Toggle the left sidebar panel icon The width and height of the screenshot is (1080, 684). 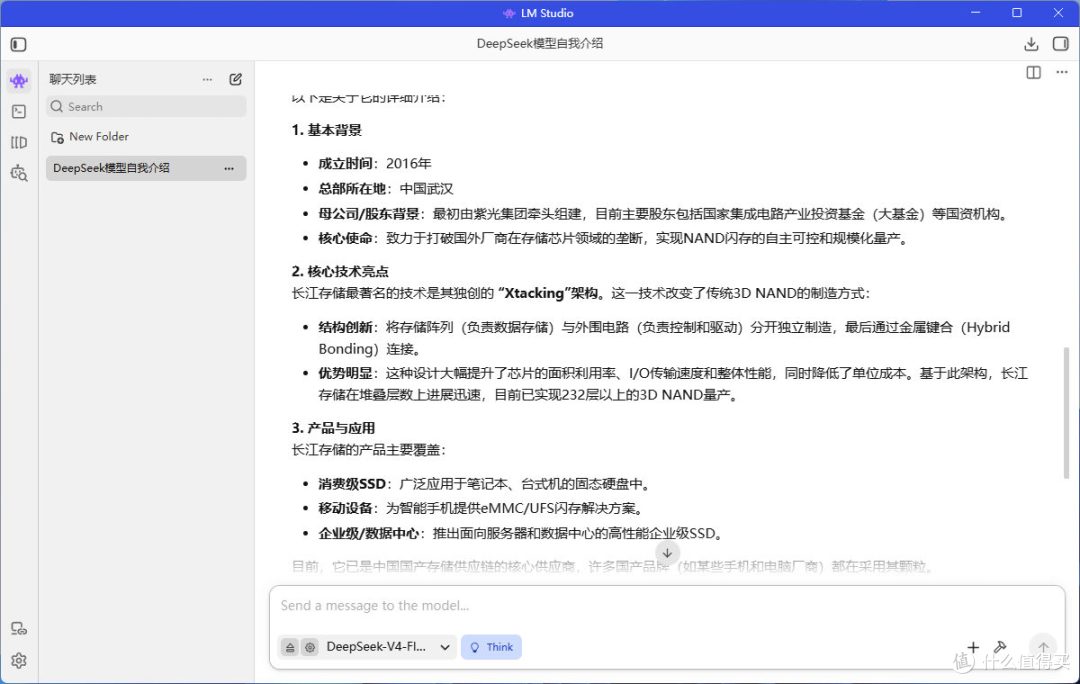[x=19, y=45]
